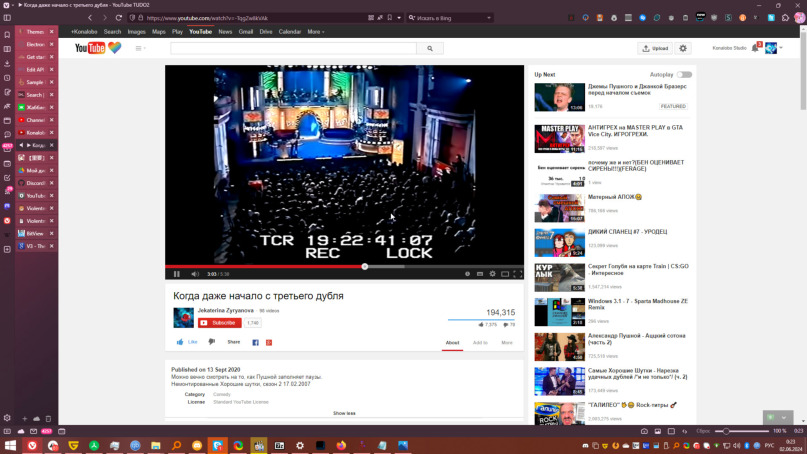Share the video on Facebook
The image size is (807, 454).
tap(255, 342)
